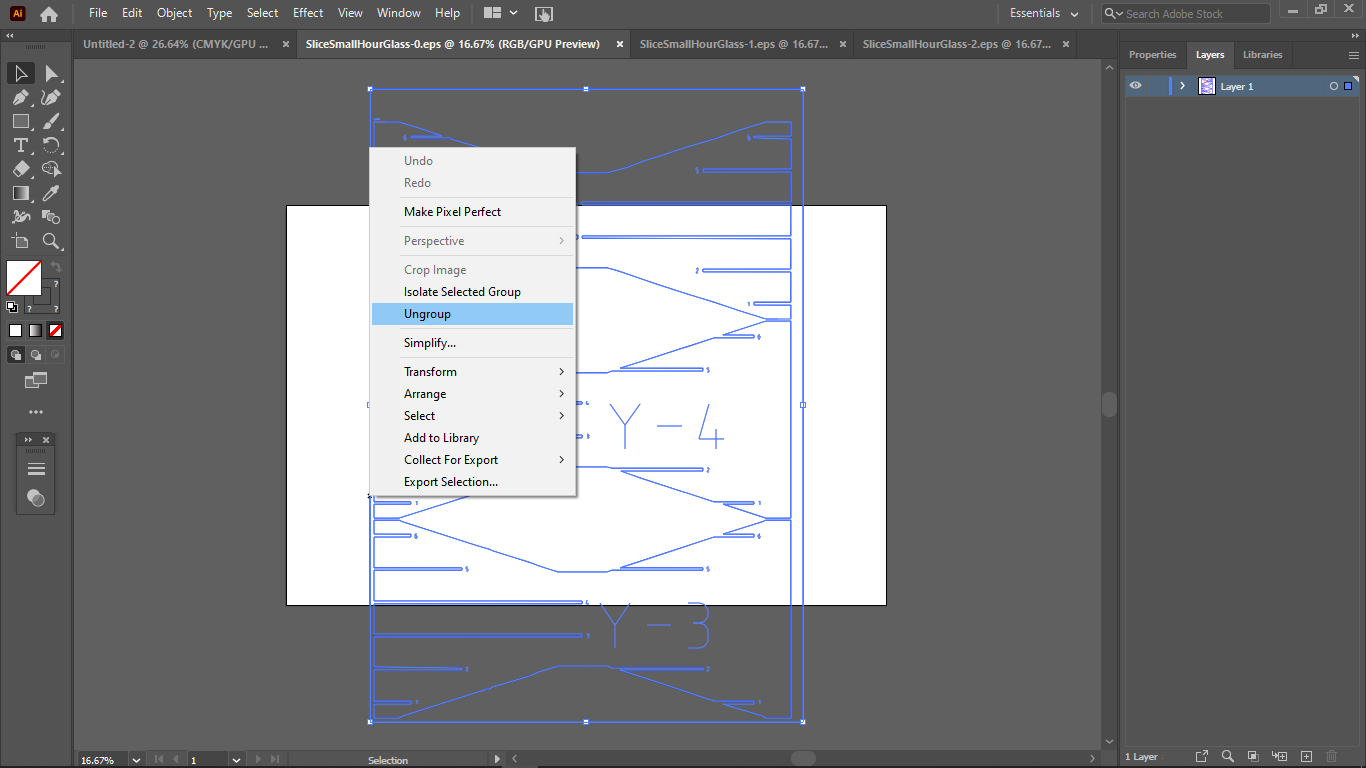The height and width of the screenshot is (768, 1366).
Task: Select the Direct Selection tool
Action: point(52,73)
